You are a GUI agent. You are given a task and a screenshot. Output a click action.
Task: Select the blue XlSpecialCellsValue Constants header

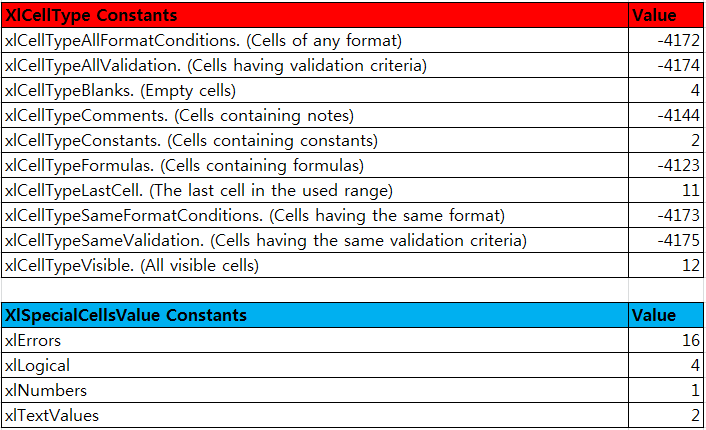tap(315, 315)
